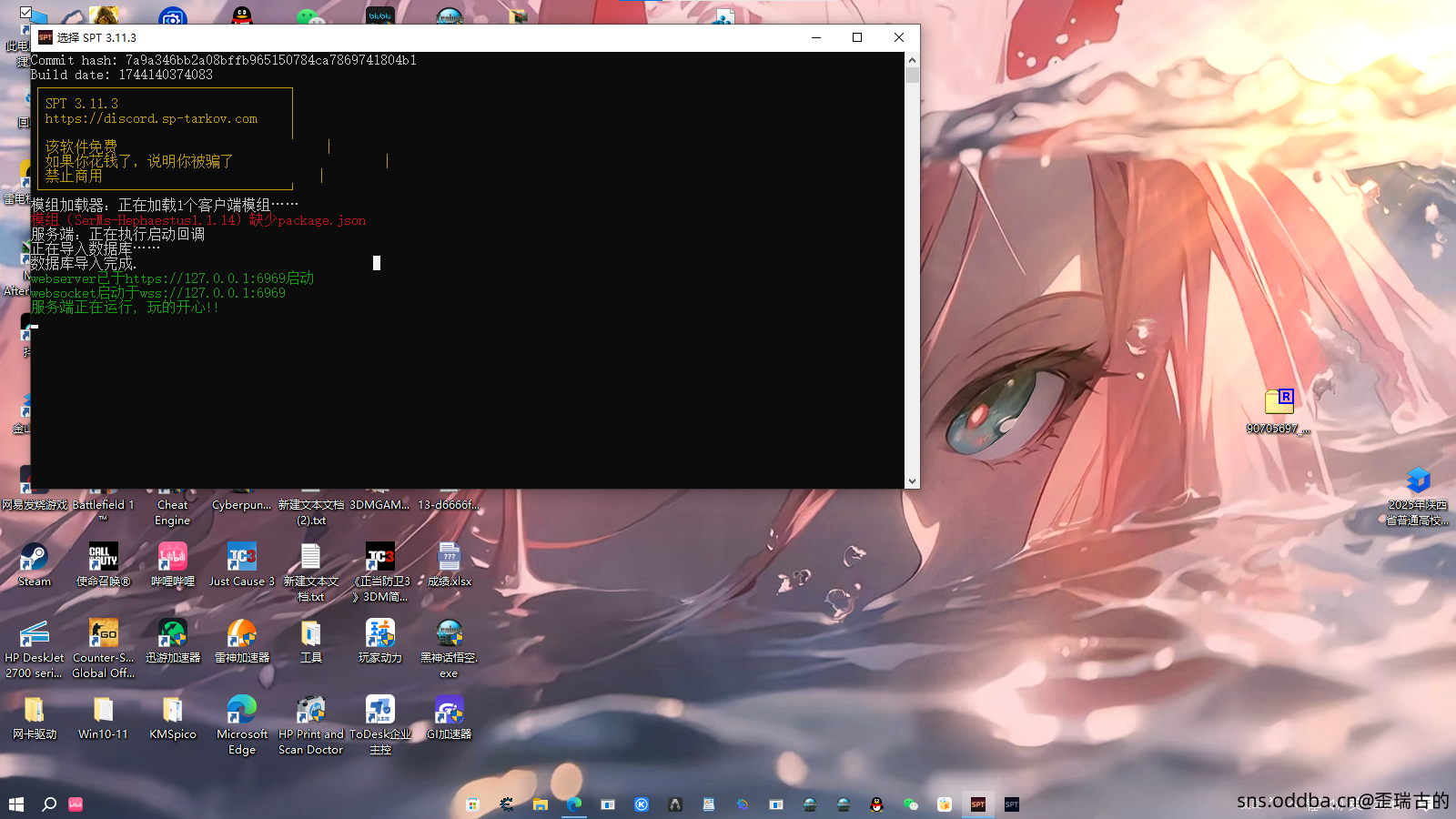Select the 90705697 archive file icon
1456x819 pixels.
[x=1279, y=401]
